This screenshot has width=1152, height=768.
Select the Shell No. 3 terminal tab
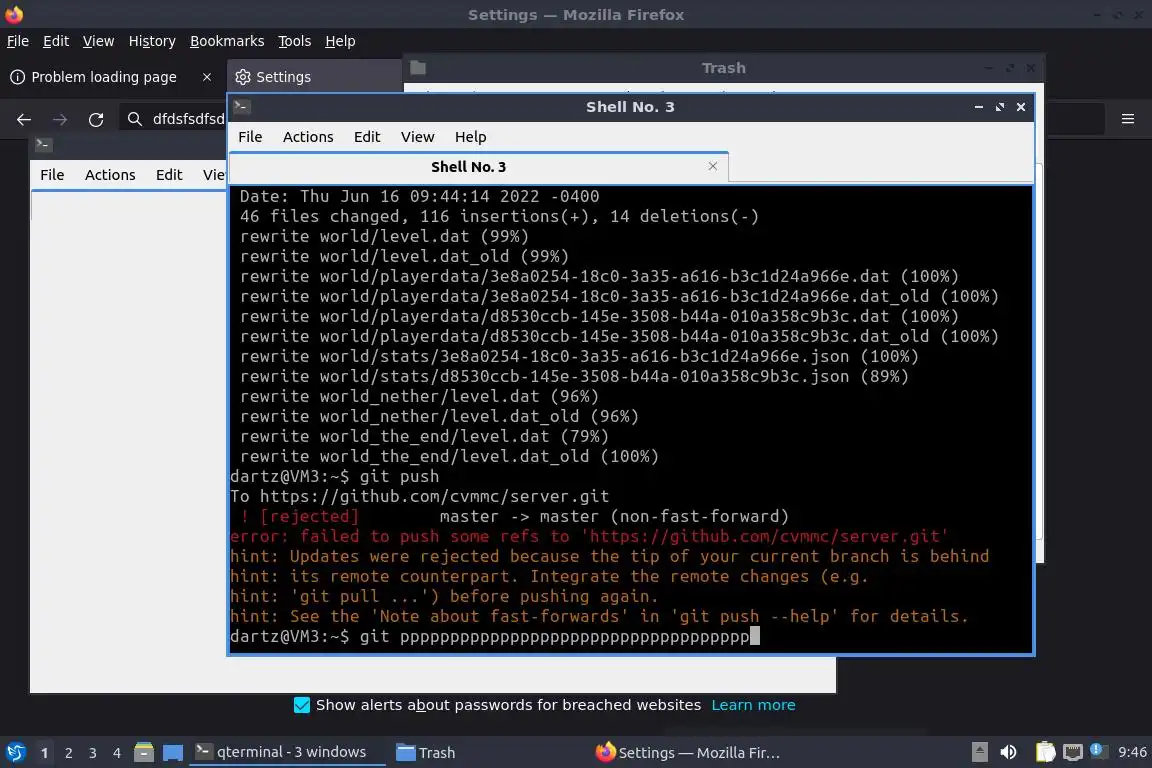click(x=469, y=167)
